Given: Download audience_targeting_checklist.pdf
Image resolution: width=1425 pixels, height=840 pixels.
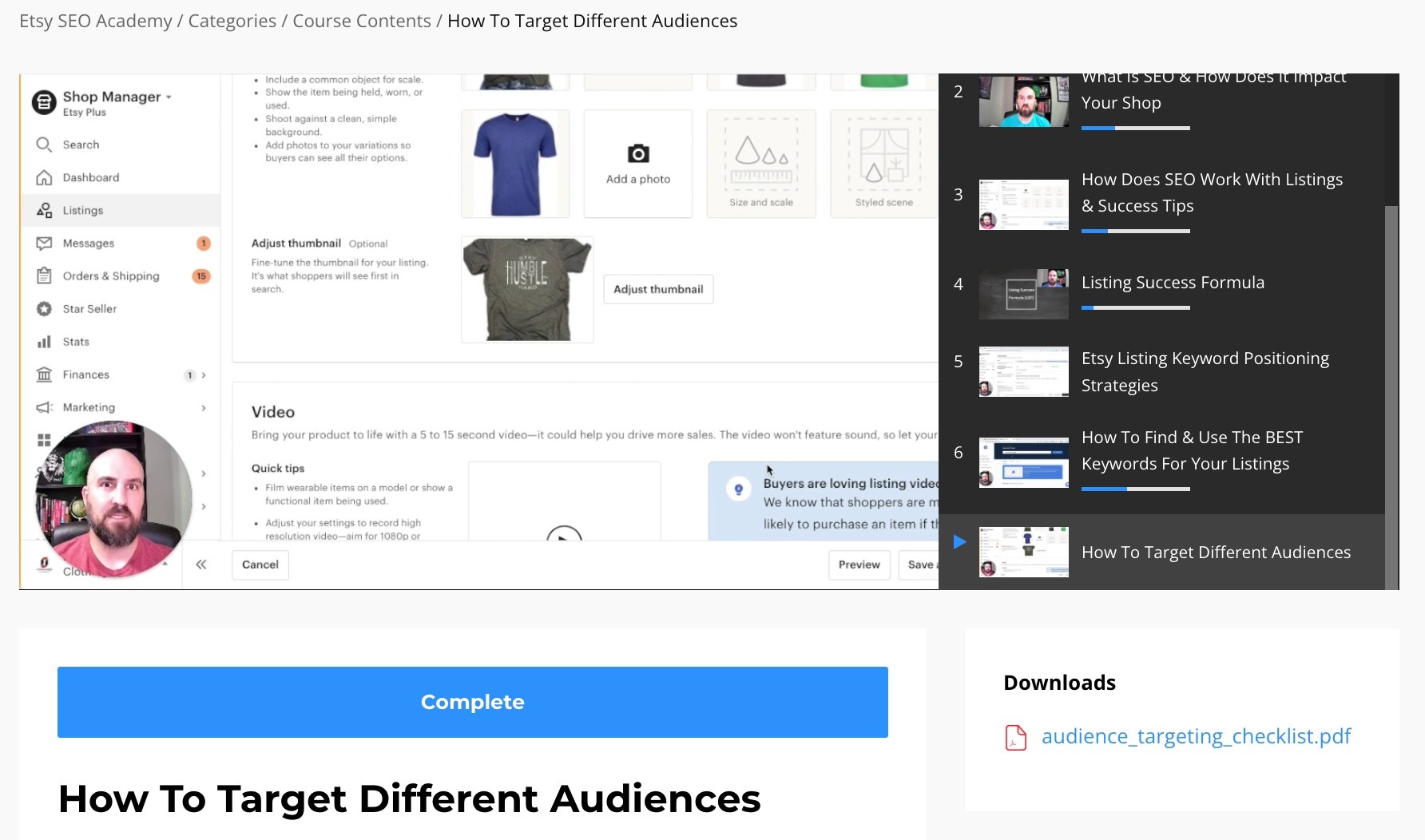Looking at the screenshot, I should pyautogui.click(x=1196, y=736).
